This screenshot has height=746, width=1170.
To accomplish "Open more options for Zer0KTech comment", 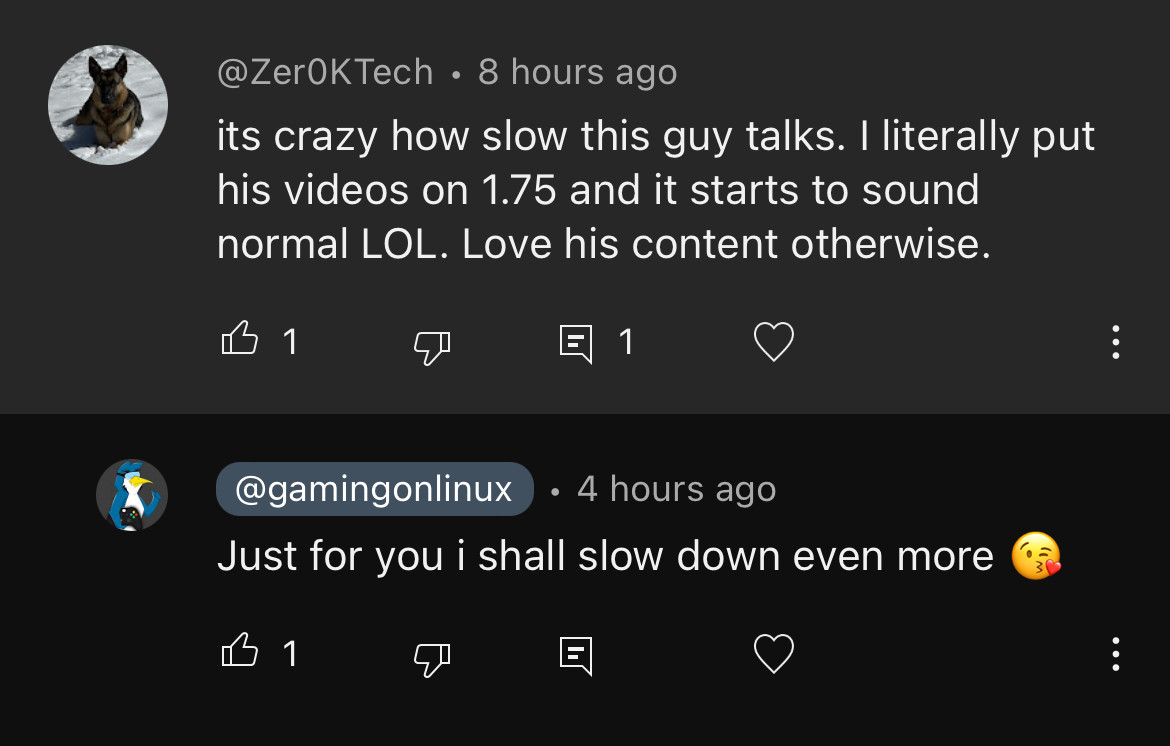I will point(1115,342).
